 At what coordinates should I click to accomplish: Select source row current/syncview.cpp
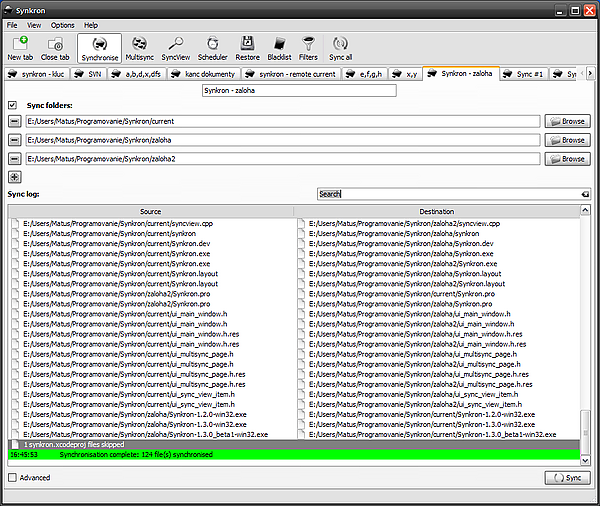click(x=118, y=224)
